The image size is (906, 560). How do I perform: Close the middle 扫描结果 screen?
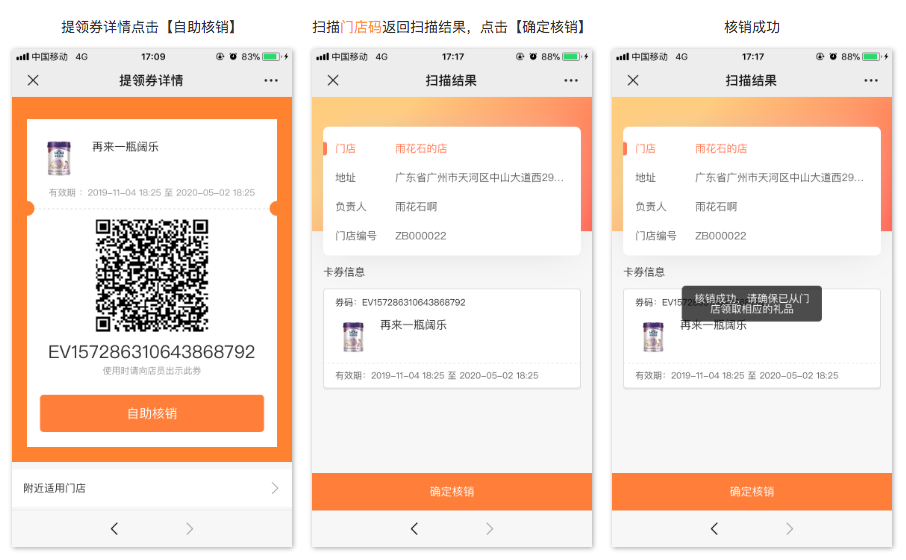[x=333, y=80]
